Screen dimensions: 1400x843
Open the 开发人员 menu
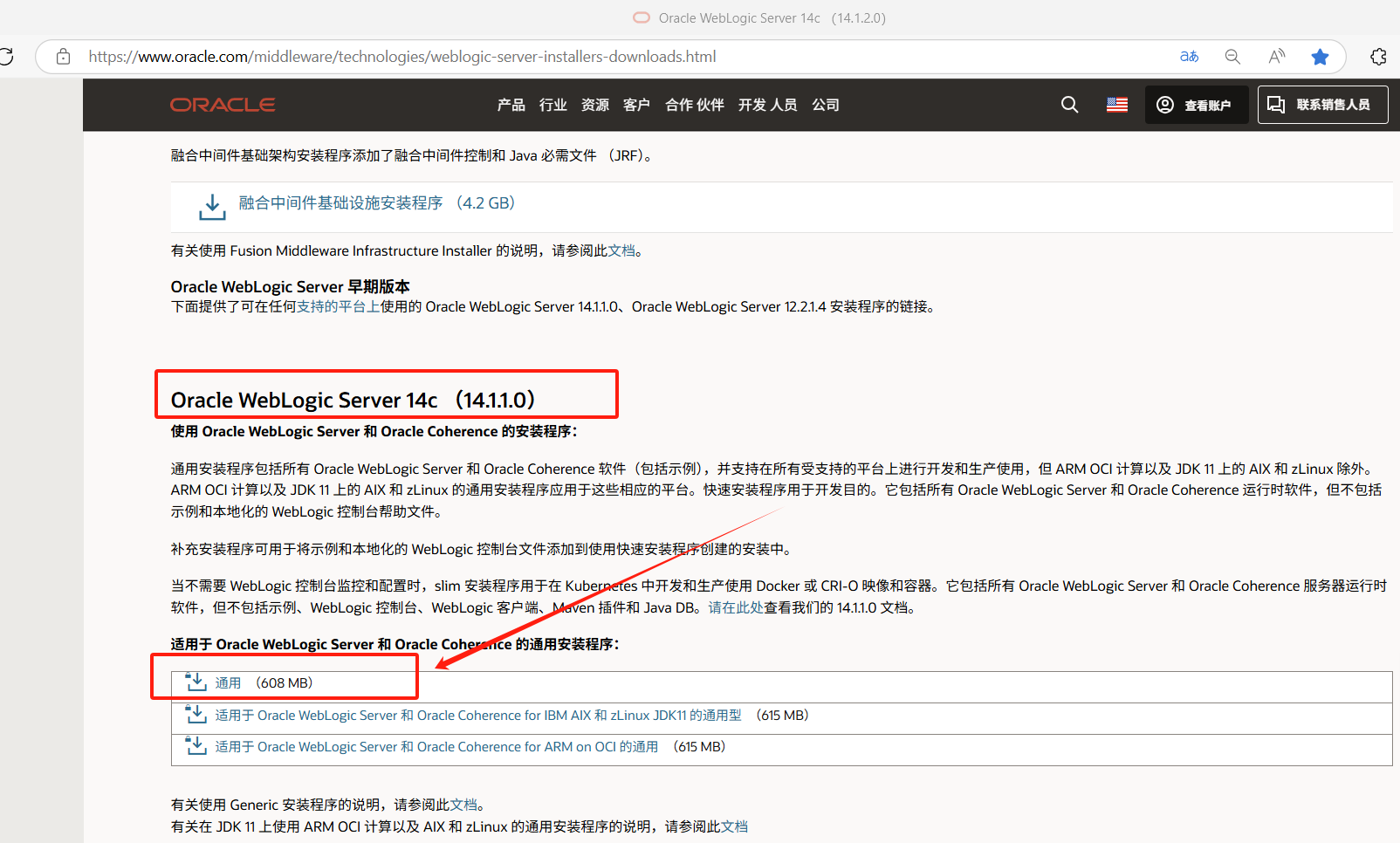pyautogui.click(x=768, y=105)
